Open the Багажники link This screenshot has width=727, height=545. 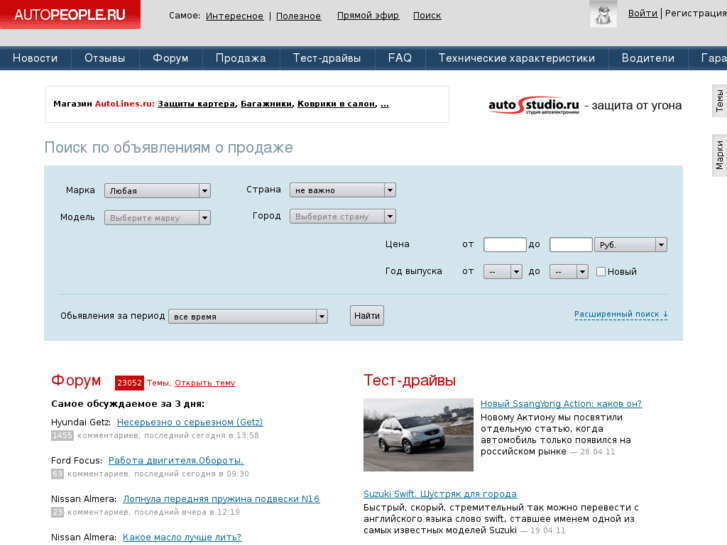coord(266,104)
